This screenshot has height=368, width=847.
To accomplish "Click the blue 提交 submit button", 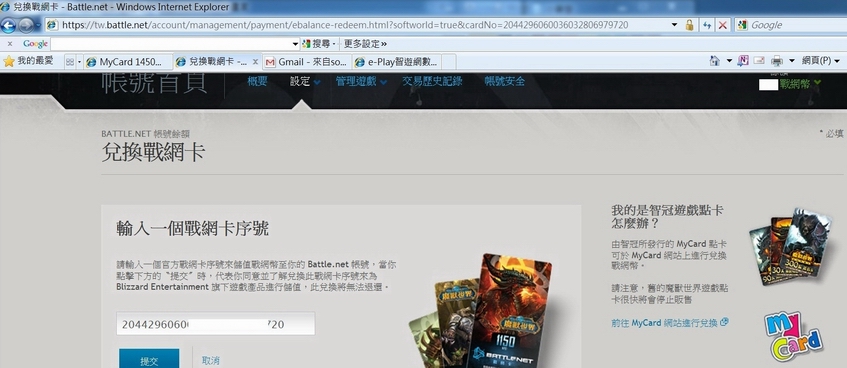I will (149, 360).
